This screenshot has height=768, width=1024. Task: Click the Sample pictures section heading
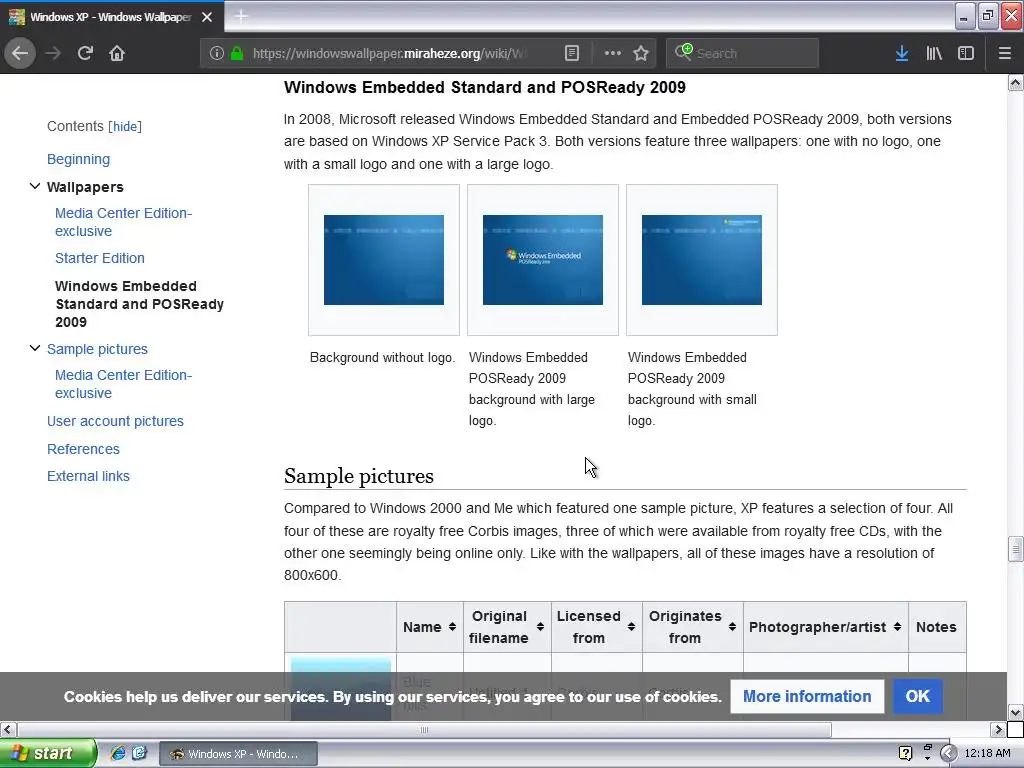tap(359, 476)
